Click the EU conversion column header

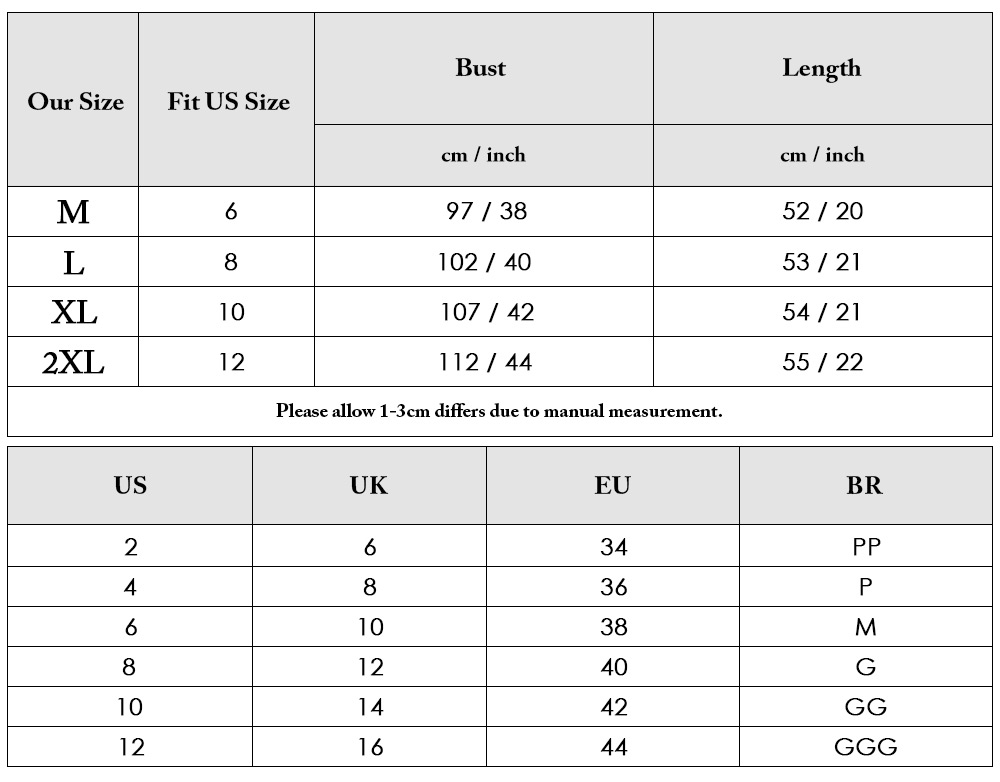[x=613, y=485]
